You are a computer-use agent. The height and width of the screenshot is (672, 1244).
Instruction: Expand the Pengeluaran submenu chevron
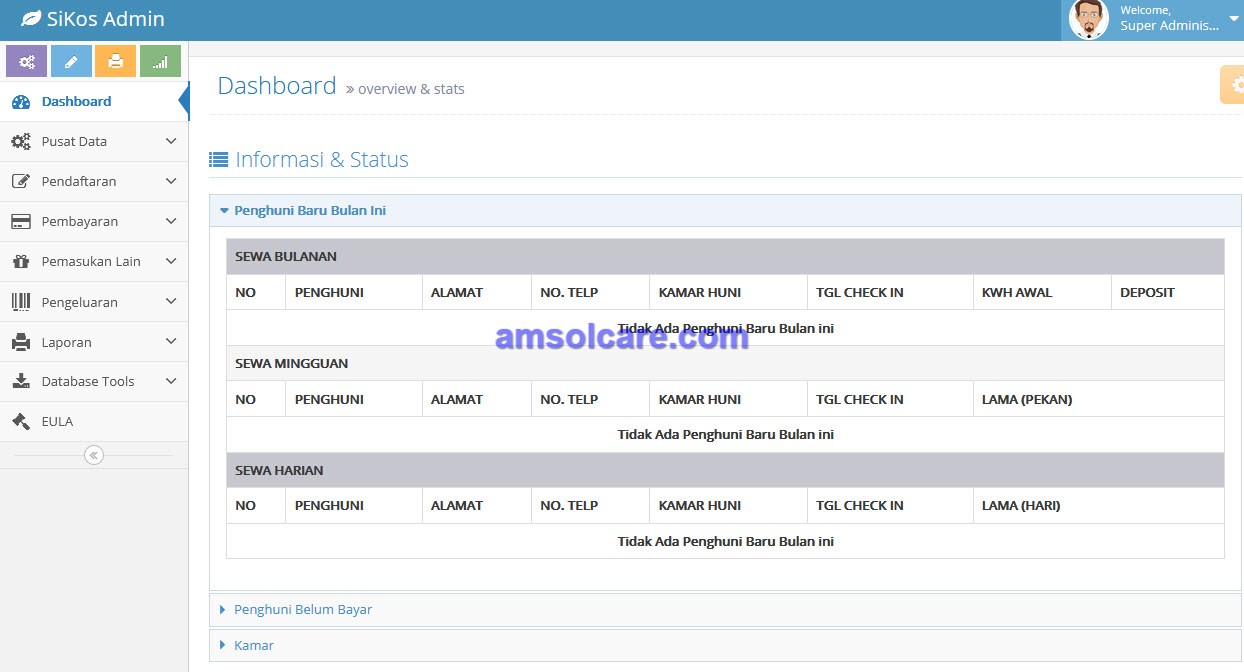click(x=171, y=301)
